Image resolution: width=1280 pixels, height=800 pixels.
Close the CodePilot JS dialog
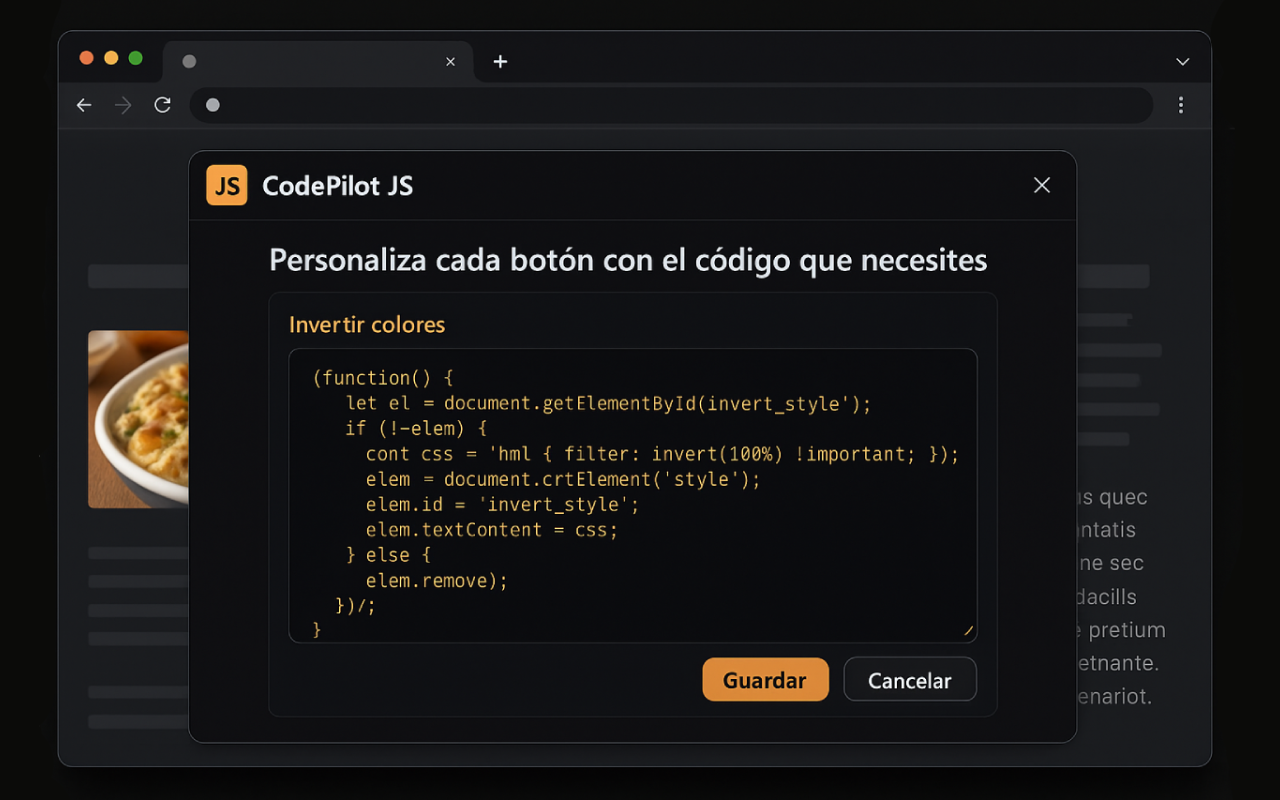click(x=1042, y=185)
